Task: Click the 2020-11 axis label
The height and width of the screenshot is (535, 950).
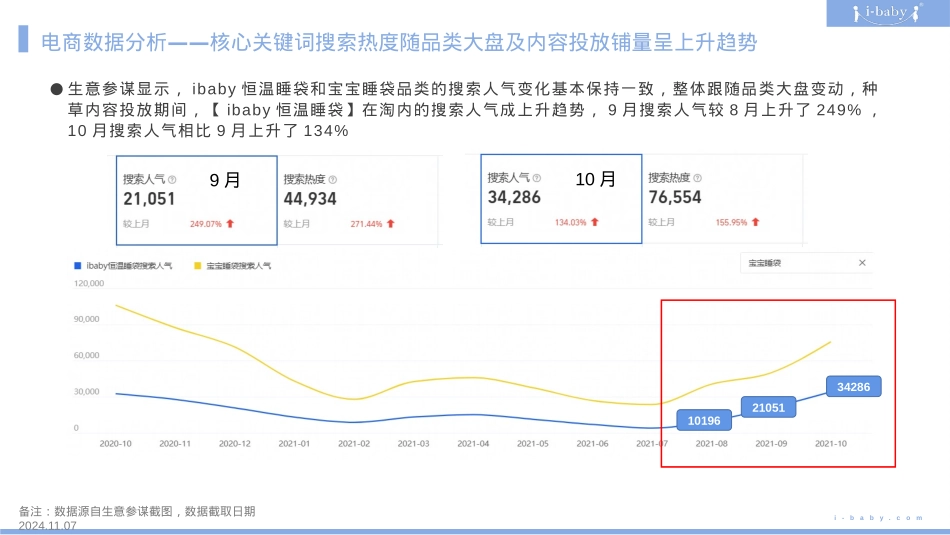Action: tap(175, 444)
